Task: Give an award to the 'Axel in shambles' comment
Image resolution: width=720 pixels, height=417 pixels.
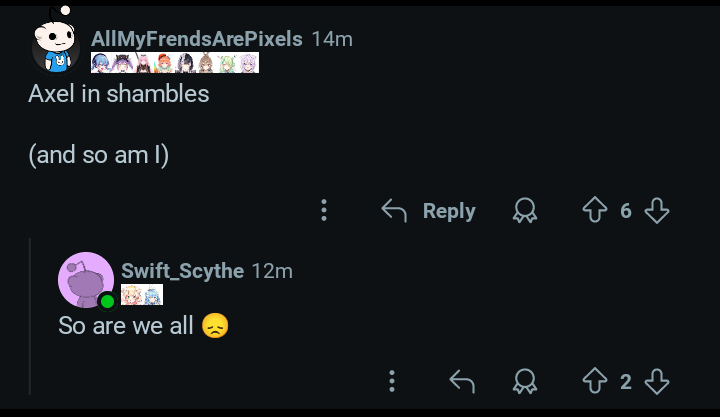Action: 524,211
